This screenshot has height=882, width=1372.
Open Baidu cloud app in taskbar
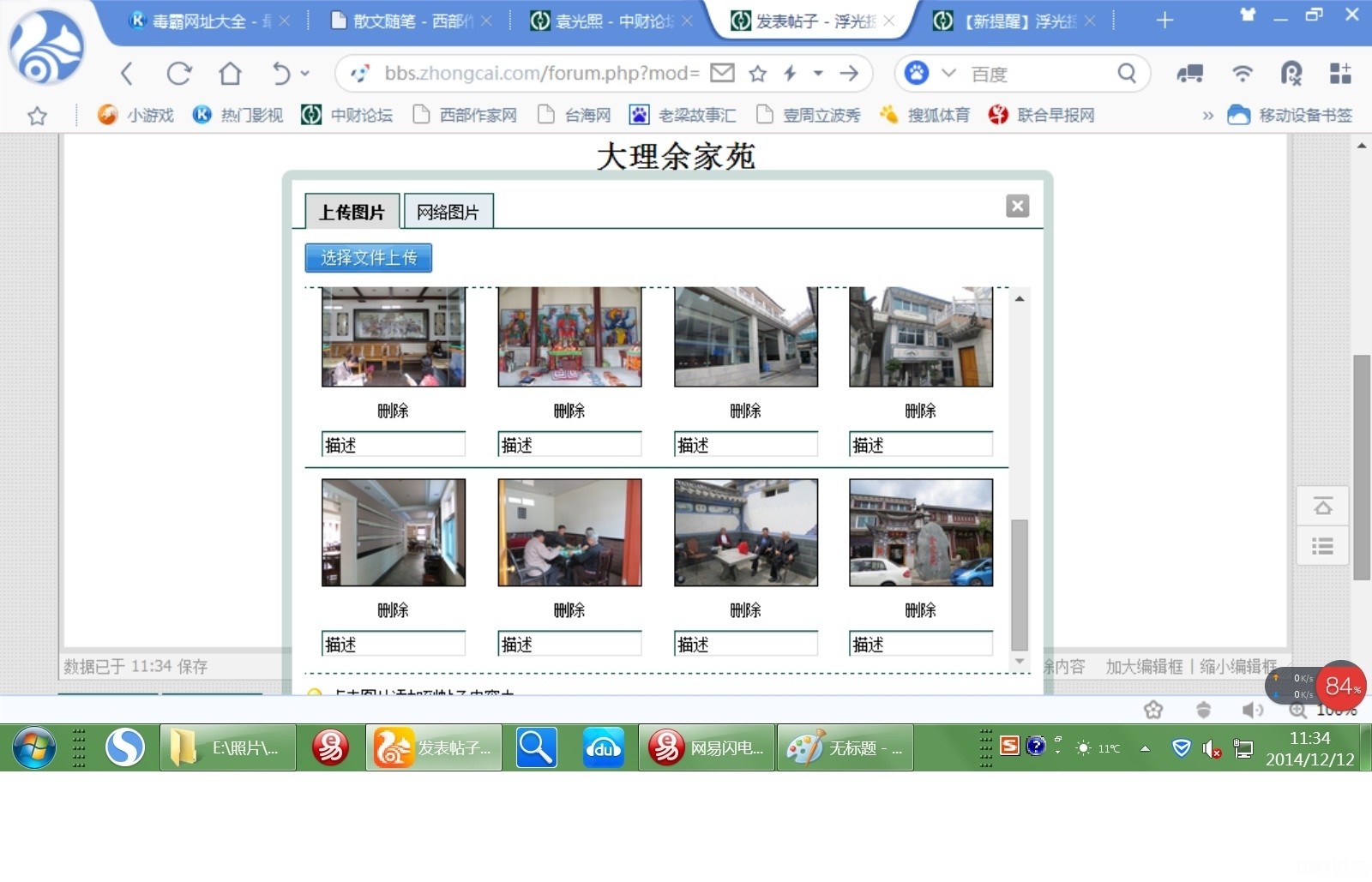tap(603, 748)
